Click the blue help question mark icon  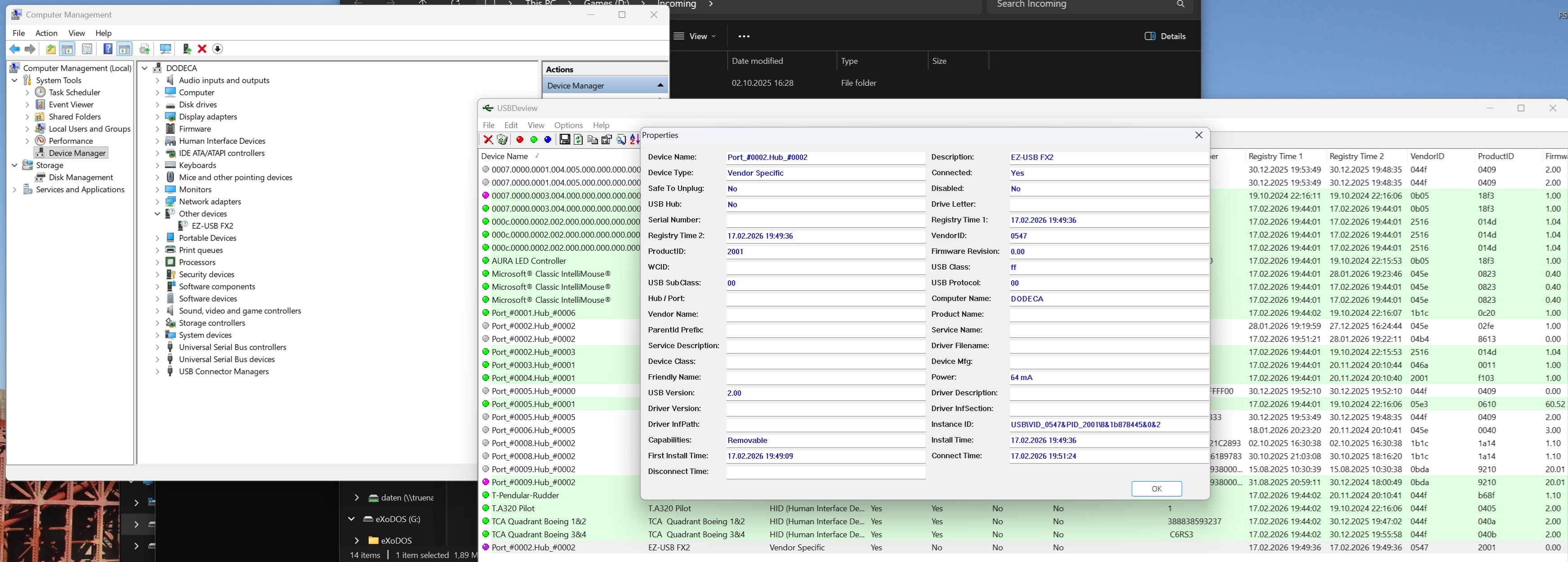(x=108, y=49)
